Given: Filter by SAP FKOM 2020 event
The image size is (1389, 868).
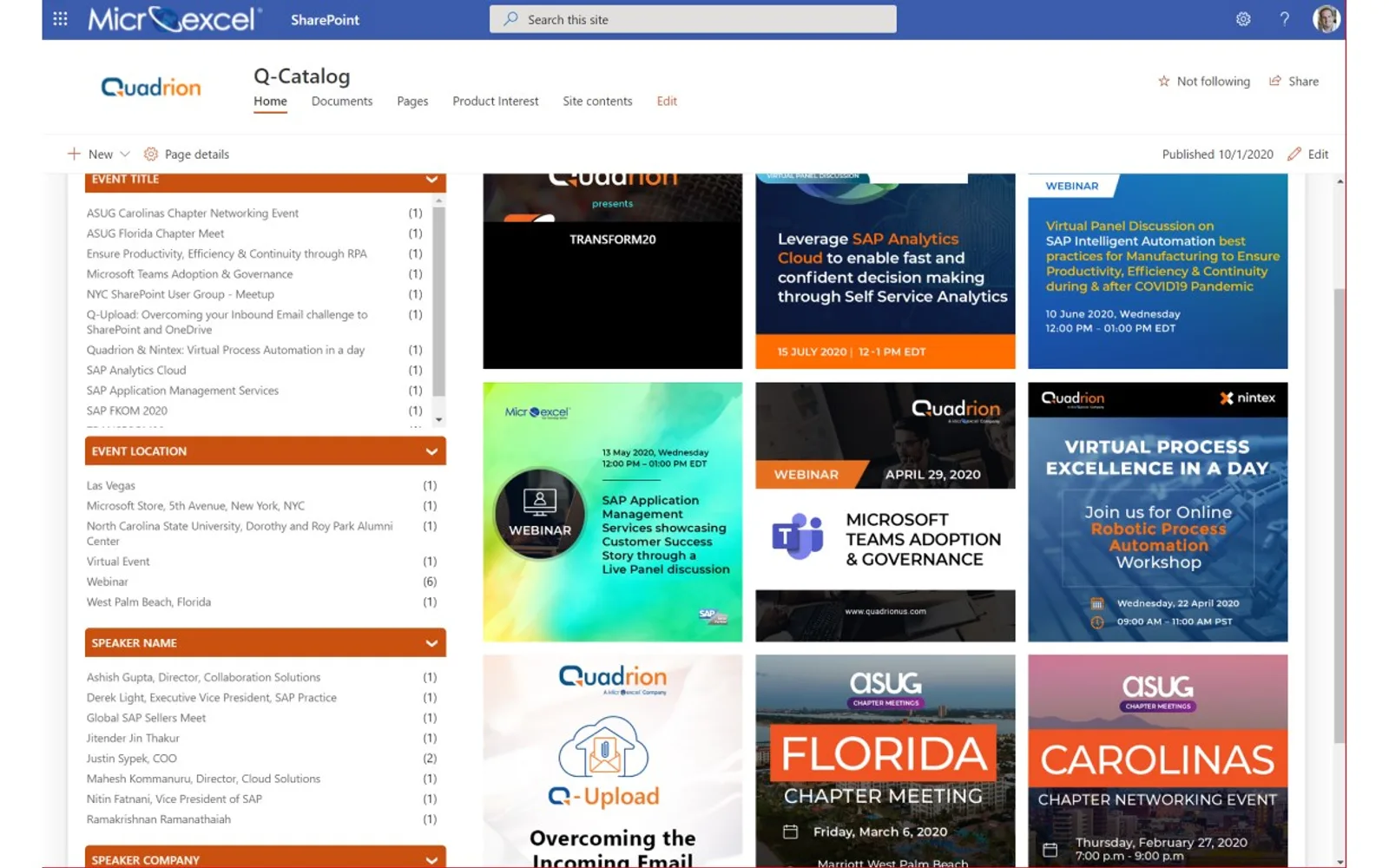Looking at the screenshot, I should pyautogui.click(x=127, y=411).
